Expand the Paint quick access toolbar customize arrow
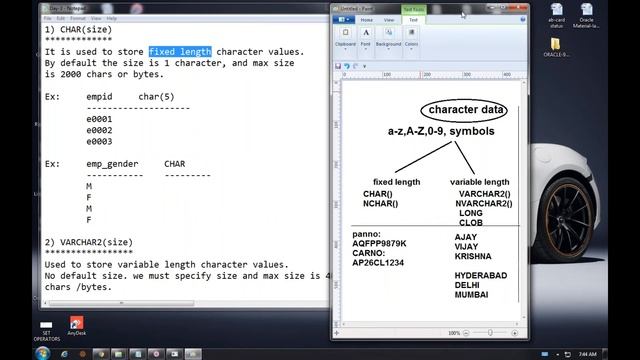 click(x=364, y=66)
